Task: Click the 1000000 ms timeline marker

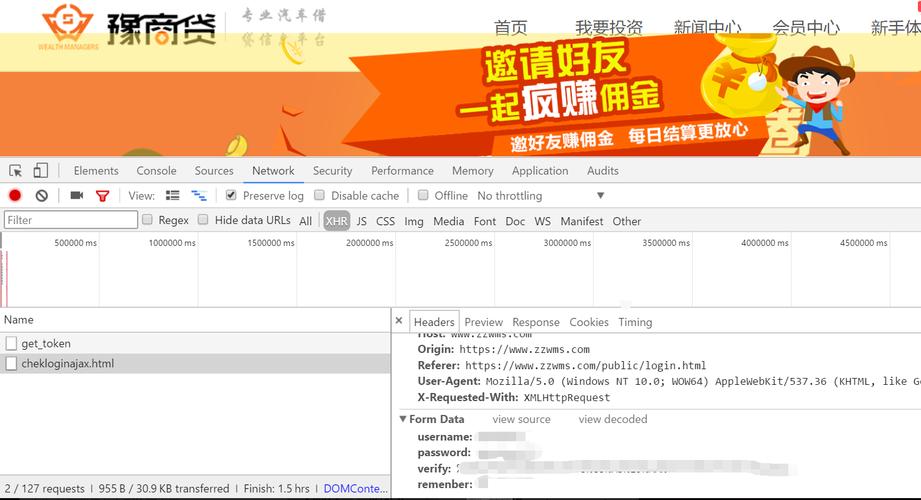Action: tap(172, 243)
